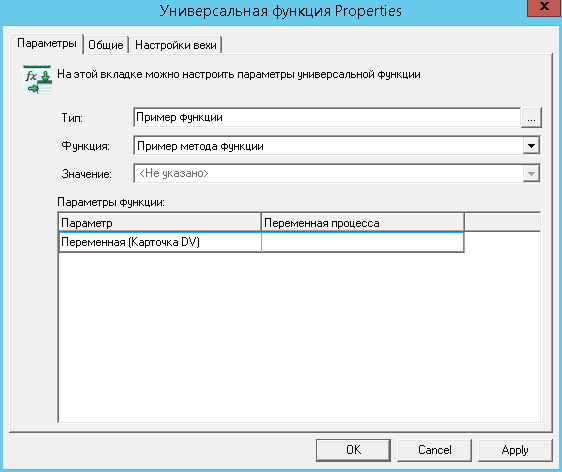The height and width of the screenshot is (472, 562).
Task: Click the Параметры функции: label
Action: coord(111,202)
